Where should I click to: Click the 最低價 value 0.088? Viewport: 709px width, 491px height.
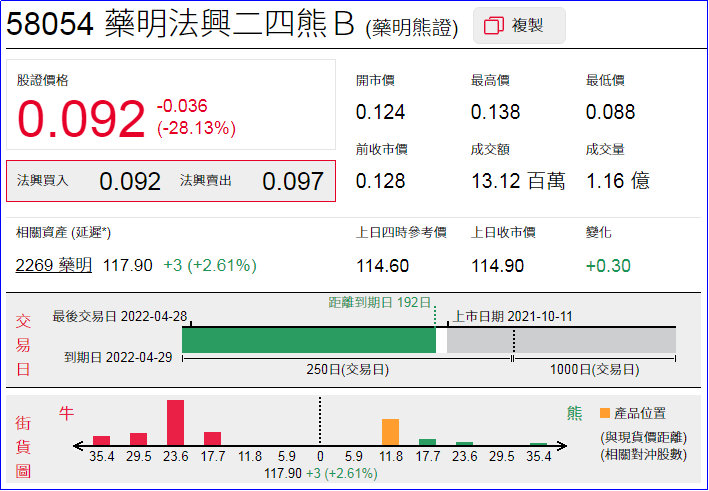(x=610, y=112)
